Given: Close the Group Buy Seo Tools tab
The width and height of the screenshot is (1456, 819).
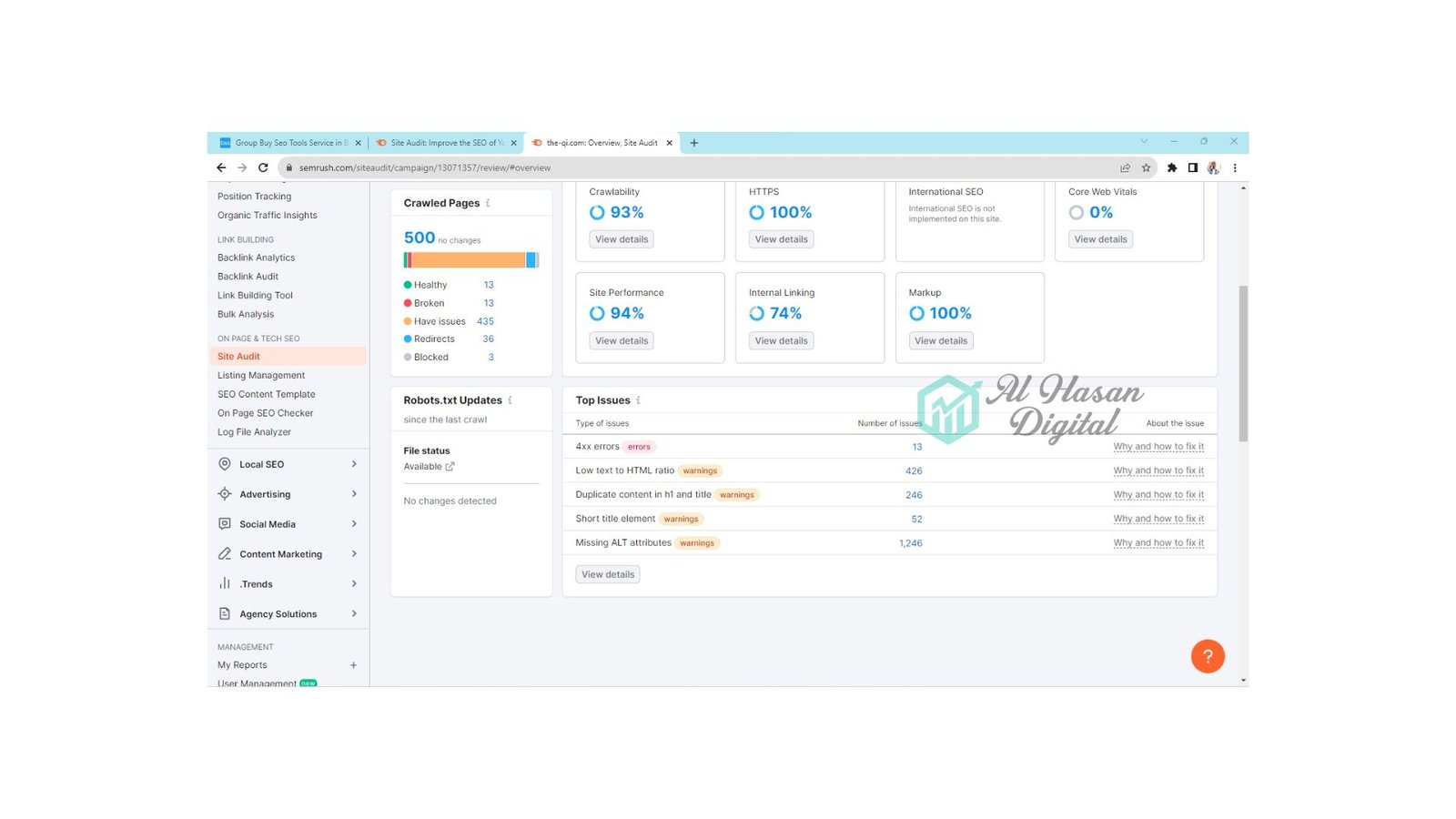Looking at the screenshot, I should click(358, 143).
